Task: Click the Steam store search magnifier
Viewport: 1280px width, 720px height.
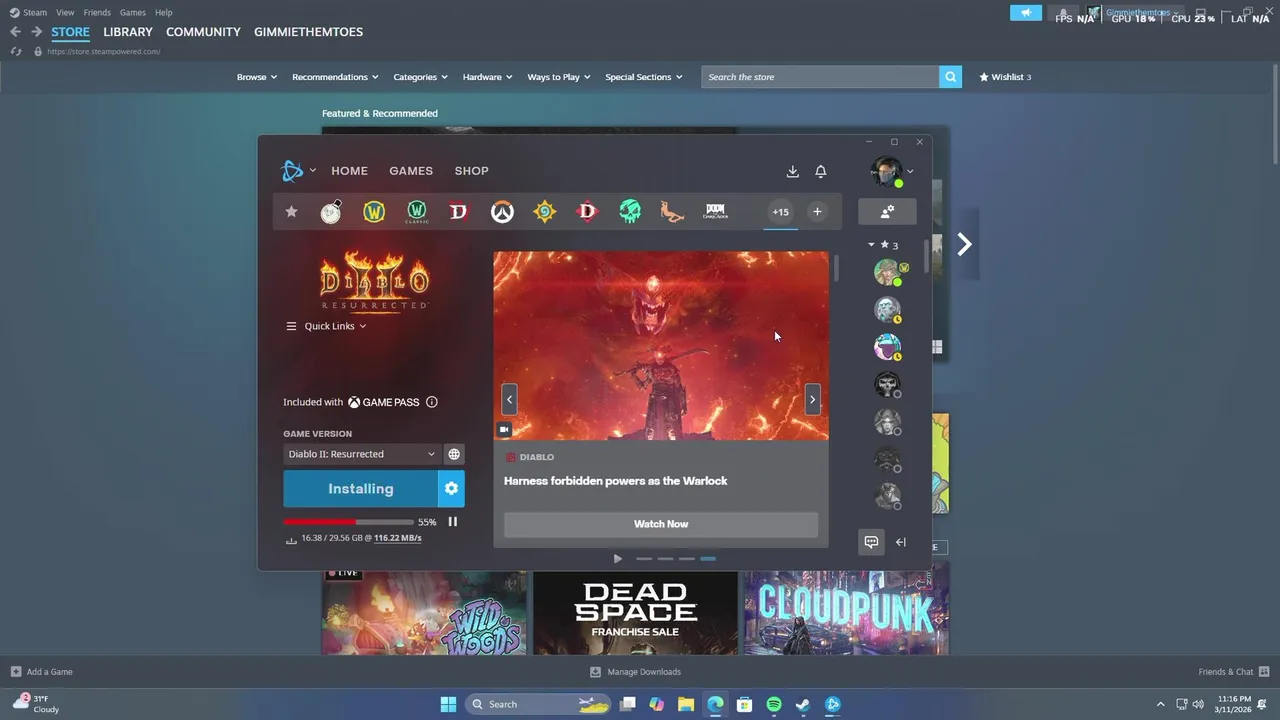Action: [951, 77]
